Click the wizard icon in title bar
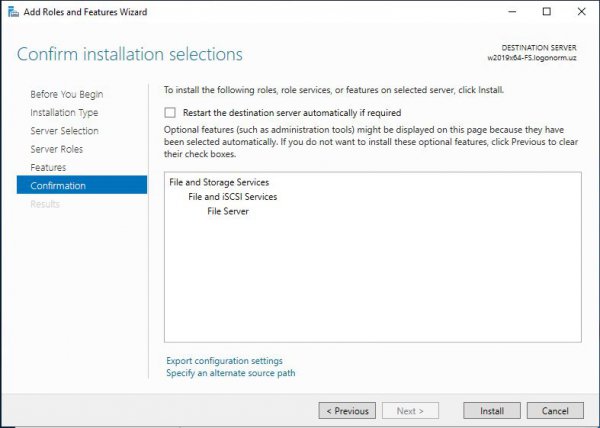This screenshot has height=428, width=600. pyautogui.click(x=13, y=12)
